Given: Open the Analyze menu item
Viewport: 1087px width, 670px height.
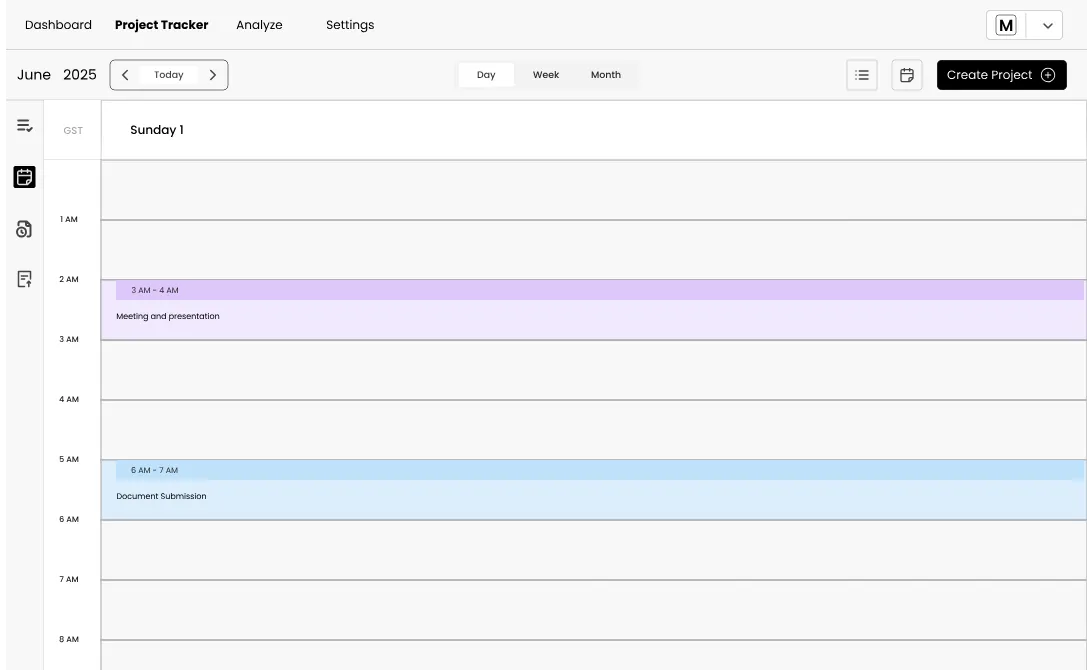Looking at the screenshot, I should tap(259, 25).
